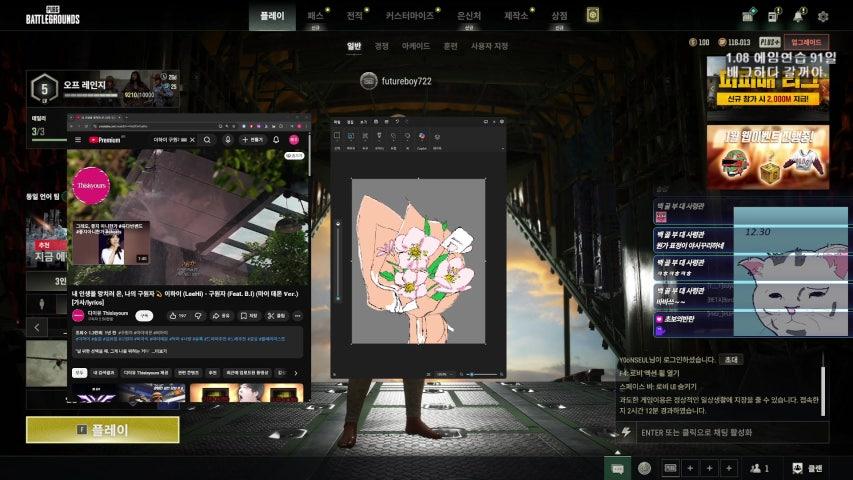Viewport: 853px width, 480px height.
Task: Open PUBG notifications bell icon
Action: click(798, 16)
